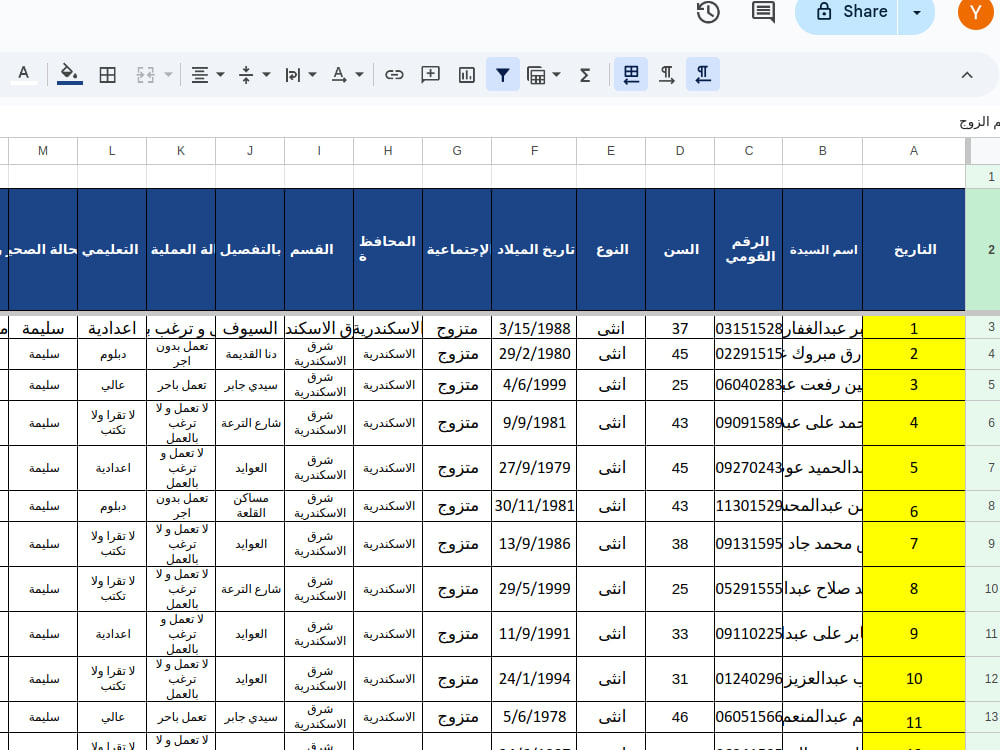Click the text wrapping icon
The image size is (1000, 750).
coord(292,75)
